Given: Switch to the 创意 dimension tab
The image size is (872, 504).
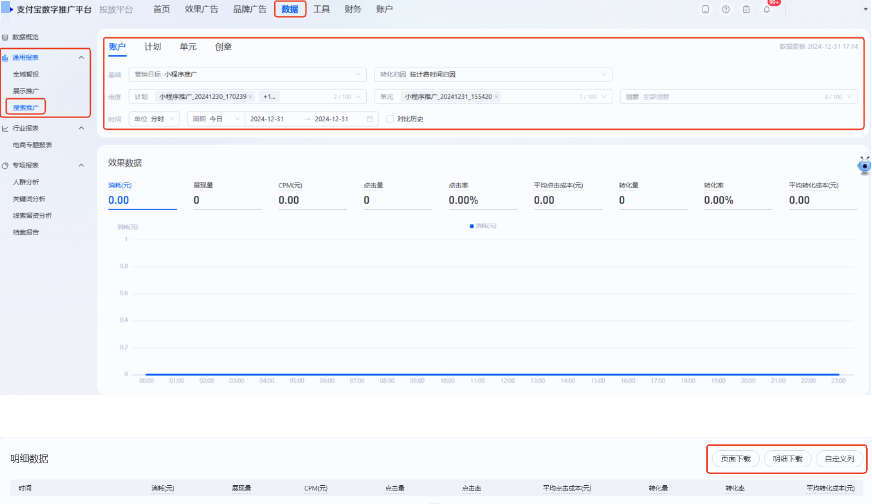Looking at the screenshot, I should click(x=223, y=47).
